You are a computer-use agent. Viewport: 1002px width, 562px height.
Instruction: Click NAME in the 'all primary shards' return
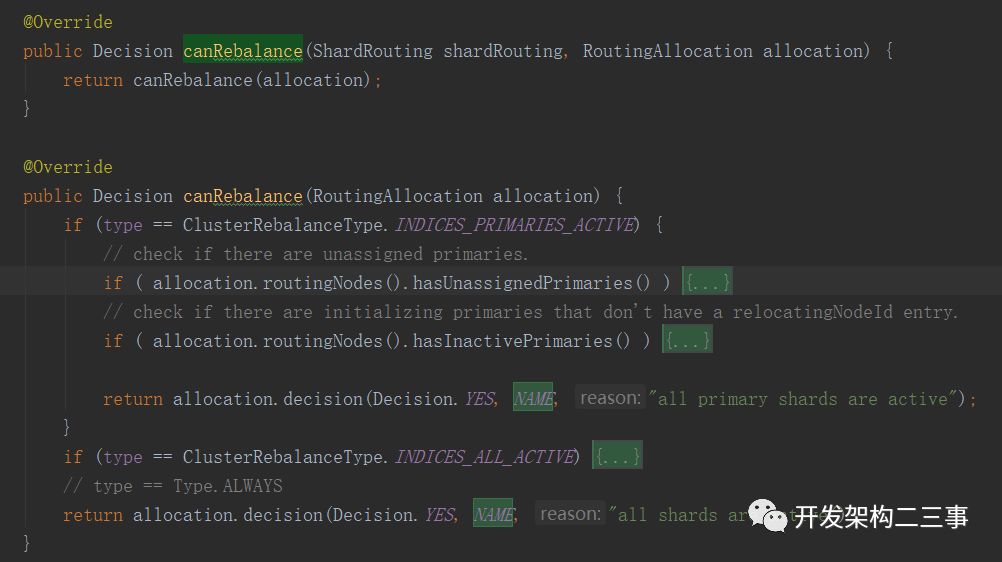point(533,398)
